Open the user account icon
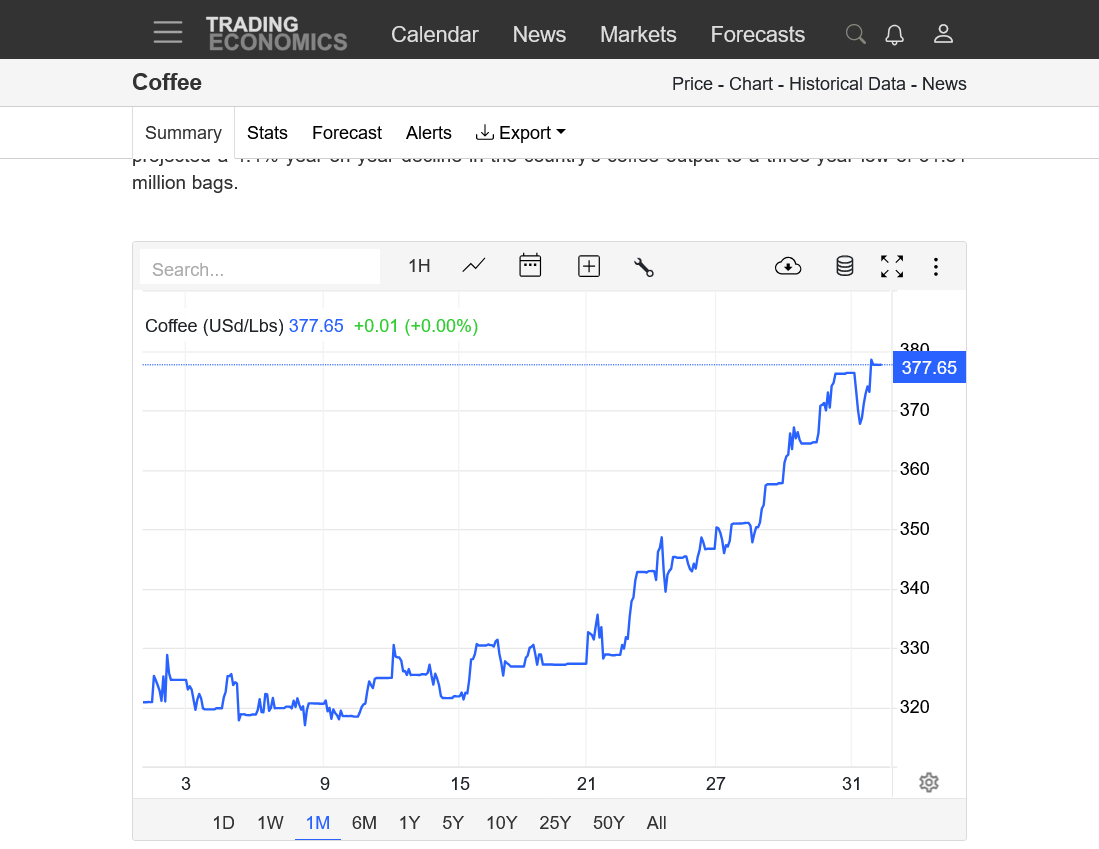 (942, 34)
